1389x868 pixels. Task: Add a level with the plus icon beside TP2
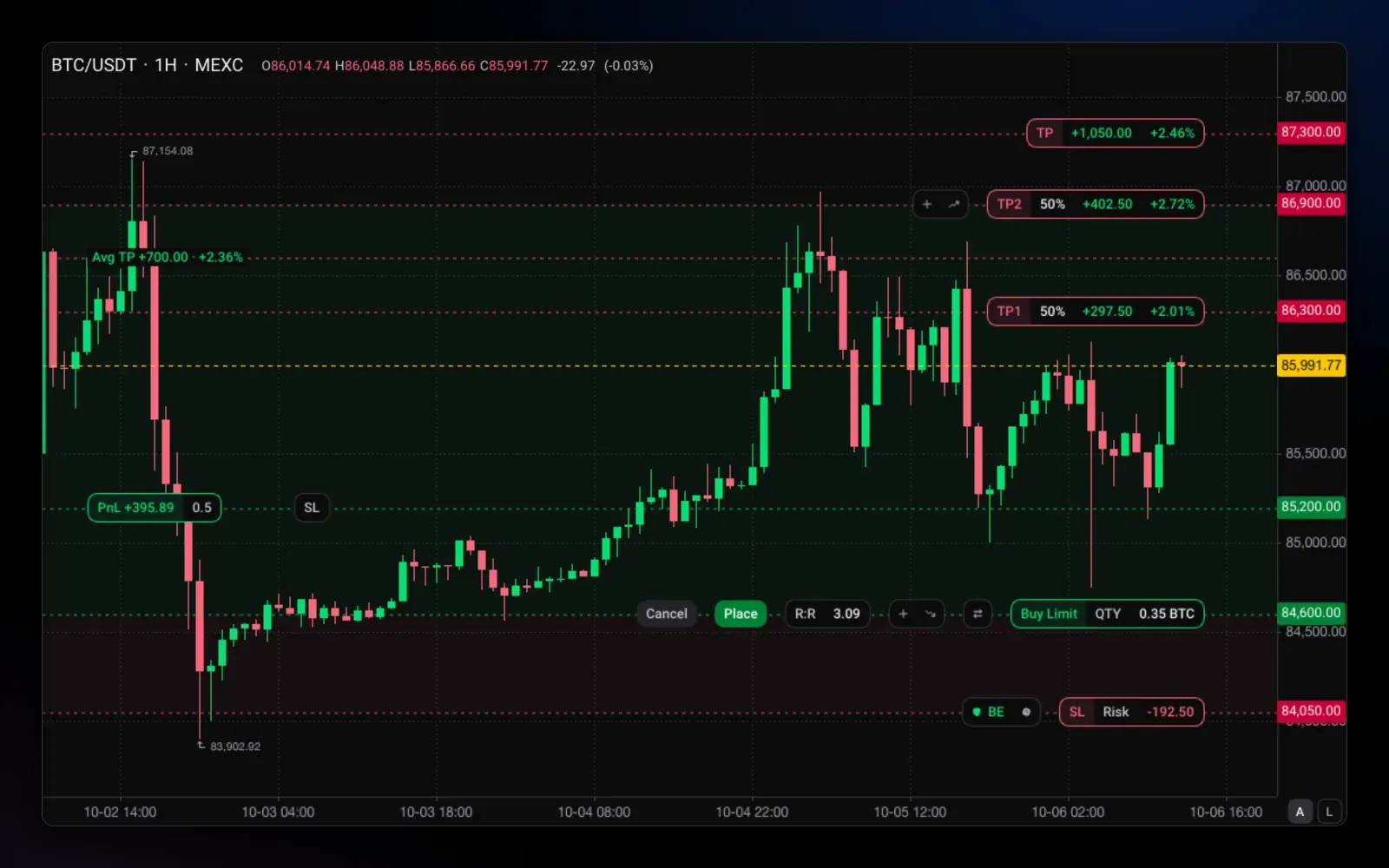pyautogui.click(x=927, y=205)
